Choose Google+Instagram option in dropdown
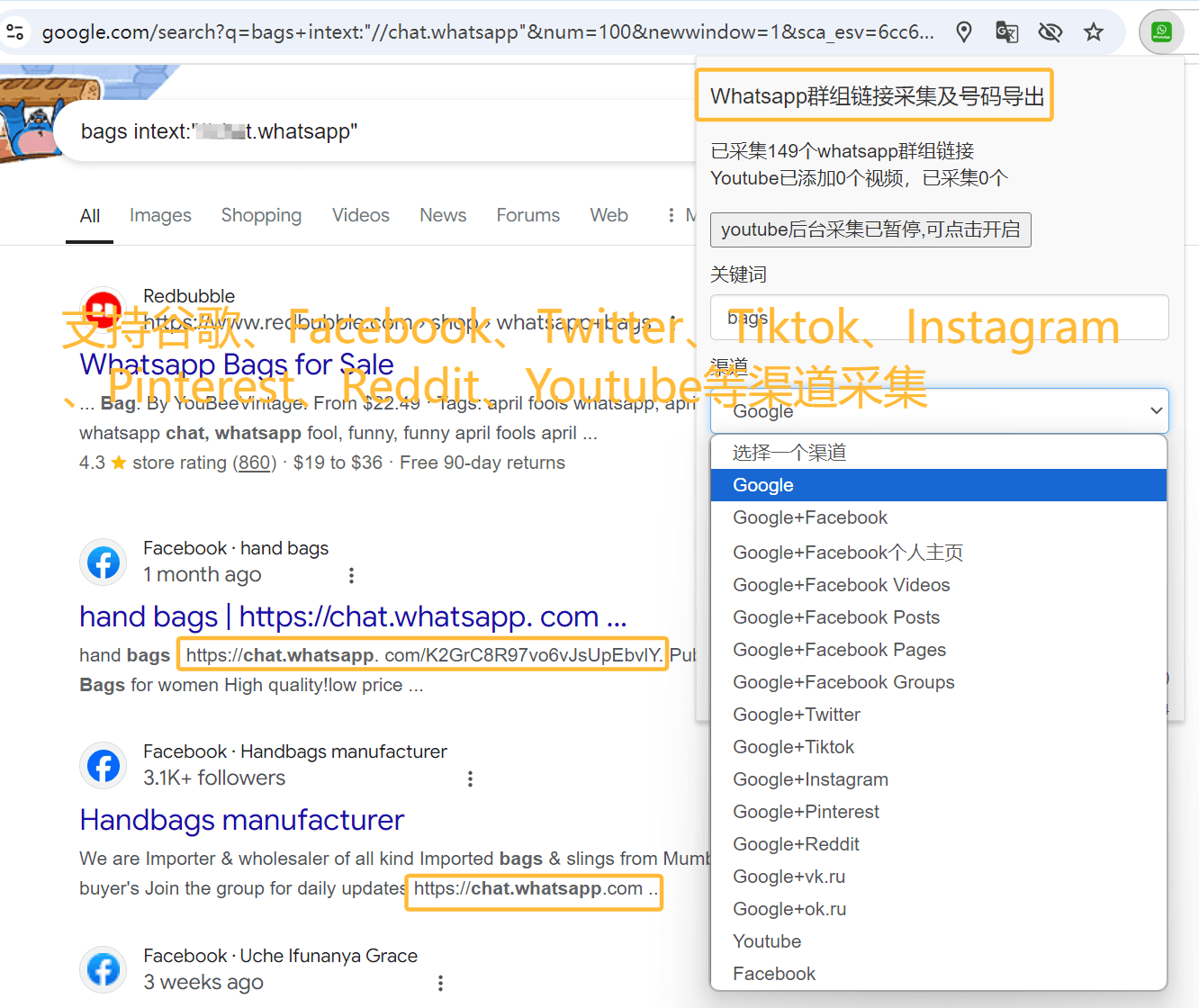The width and height of the screenshot is (1199, 1008). coord(810,779)
